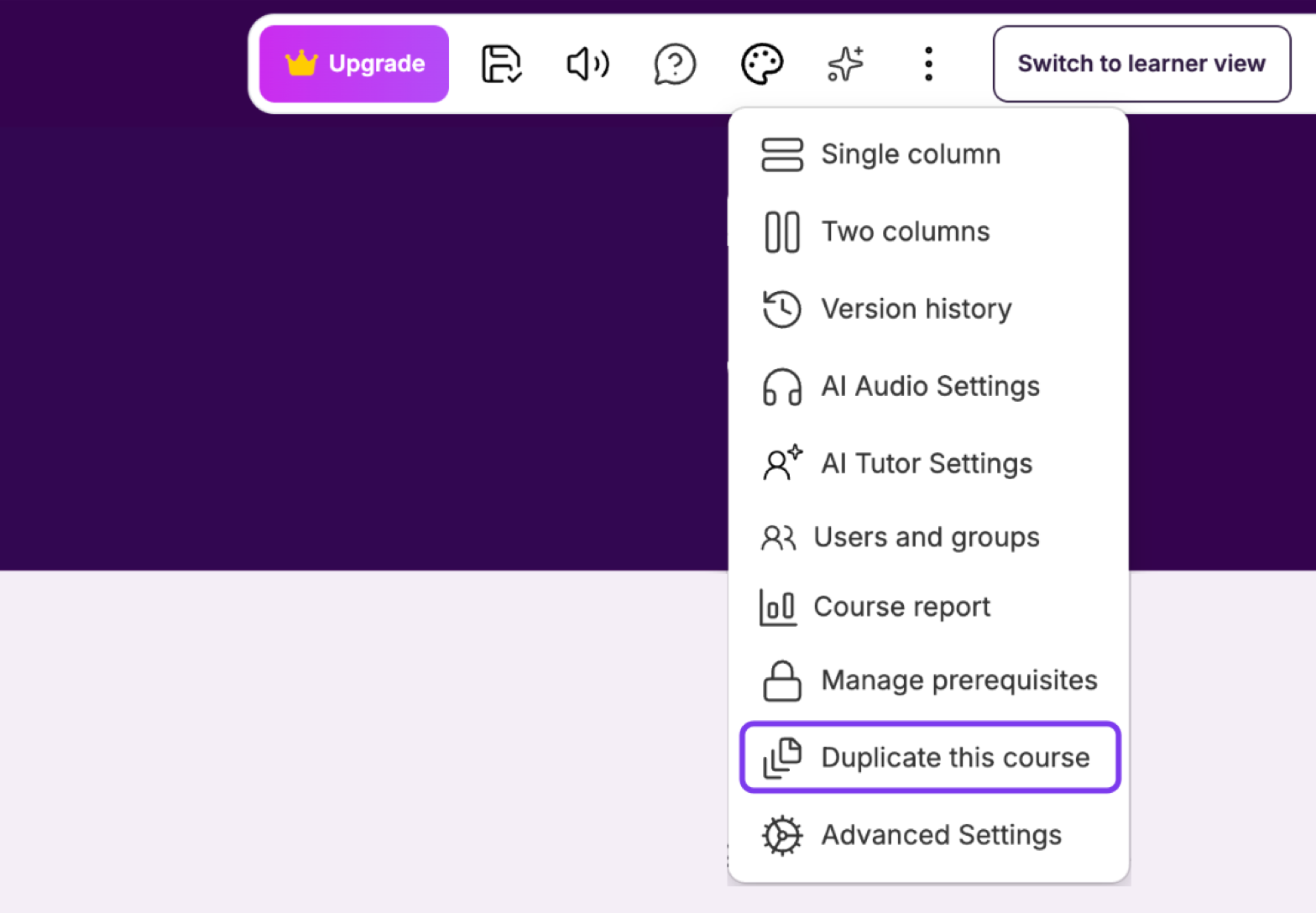Open Course report
The image size is (1316, 913).
(928, 607)
